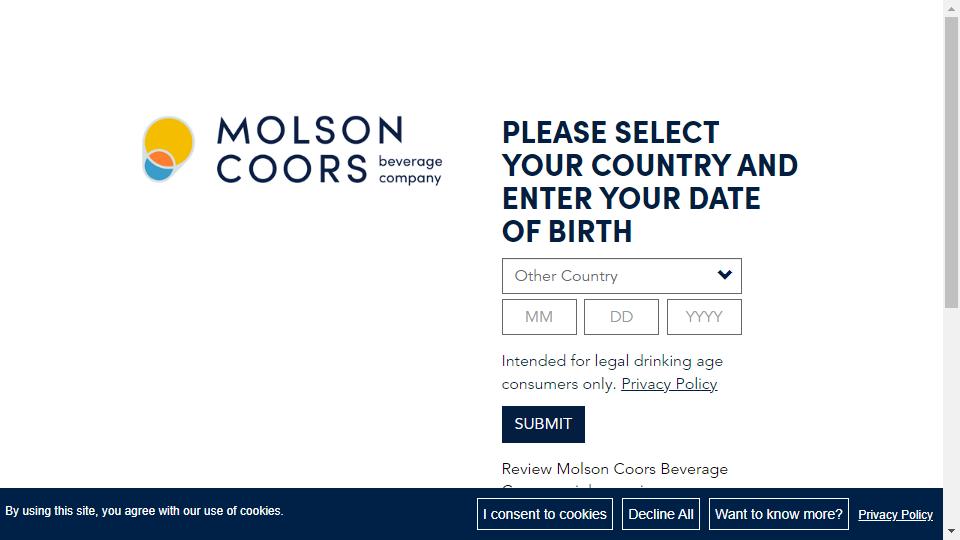
Task: Click the scrollbar down arrow
Action: 951,531
